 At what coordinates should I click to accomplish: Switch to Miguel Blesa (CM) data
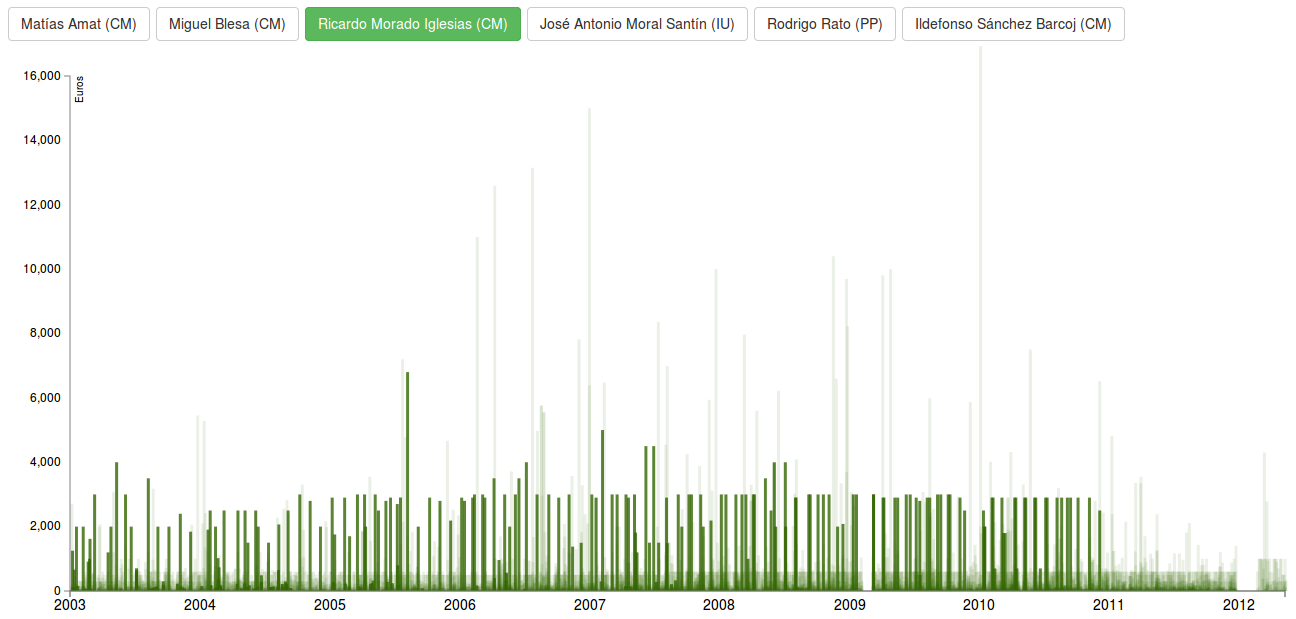227,24
